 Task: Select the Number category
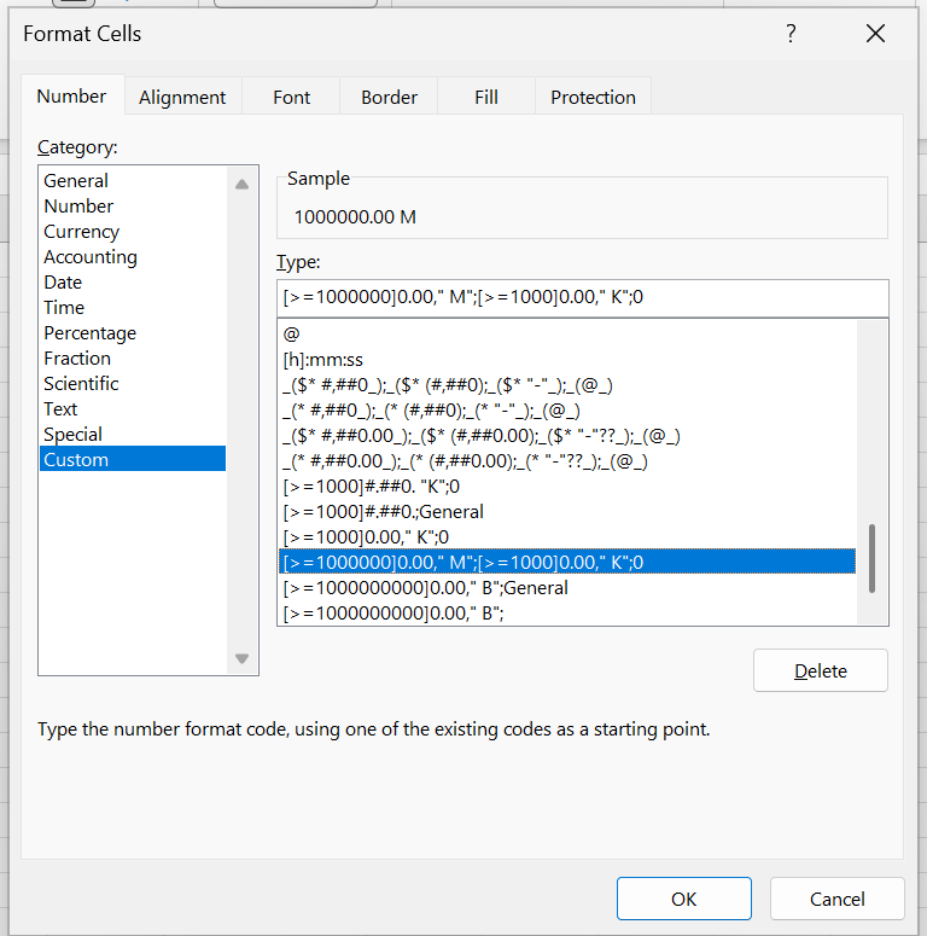point(133,206)
